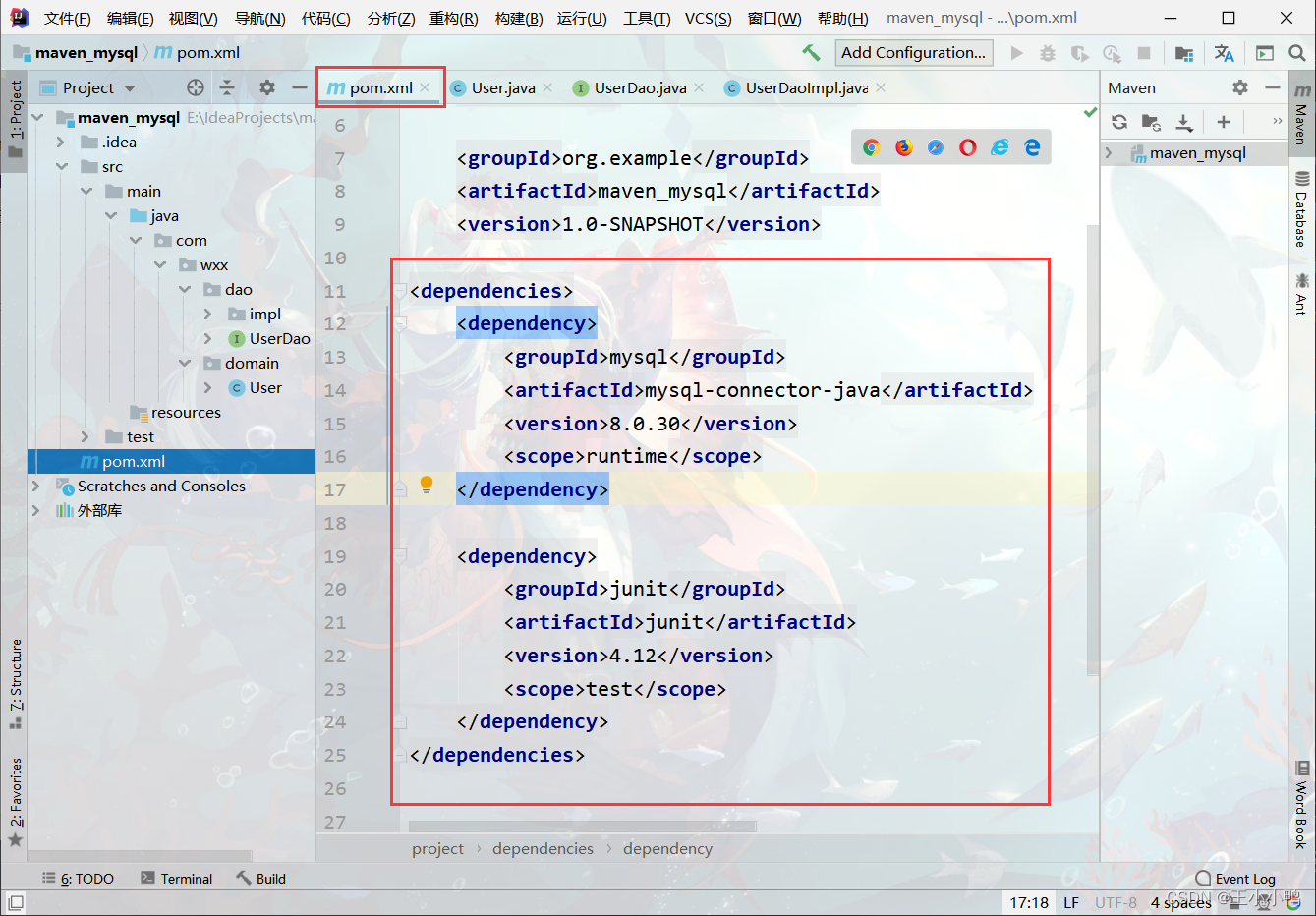Viewport: 1316px width, 916px height.
Task: Open Edge browser preview icon
Action: click(x=1032, y=147)
